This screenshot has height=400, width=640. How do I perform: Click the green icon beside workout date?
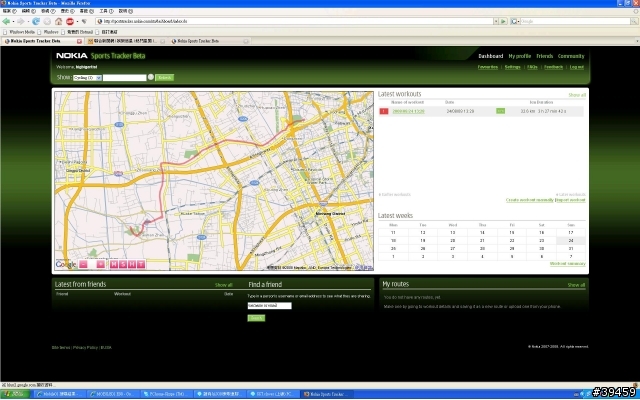tap(500, 111)
